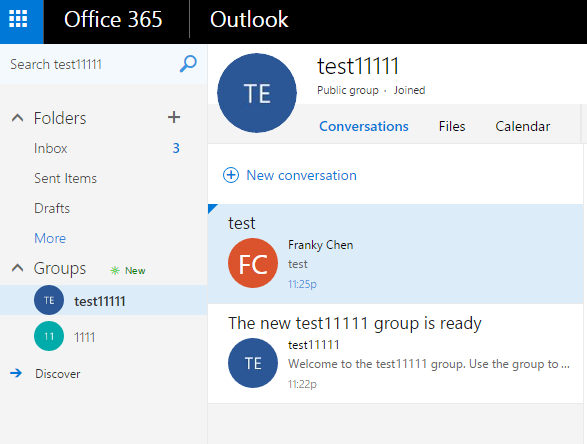Click the Groups section heading
This screenshot has height=444, width=587.
coord(60,268)
